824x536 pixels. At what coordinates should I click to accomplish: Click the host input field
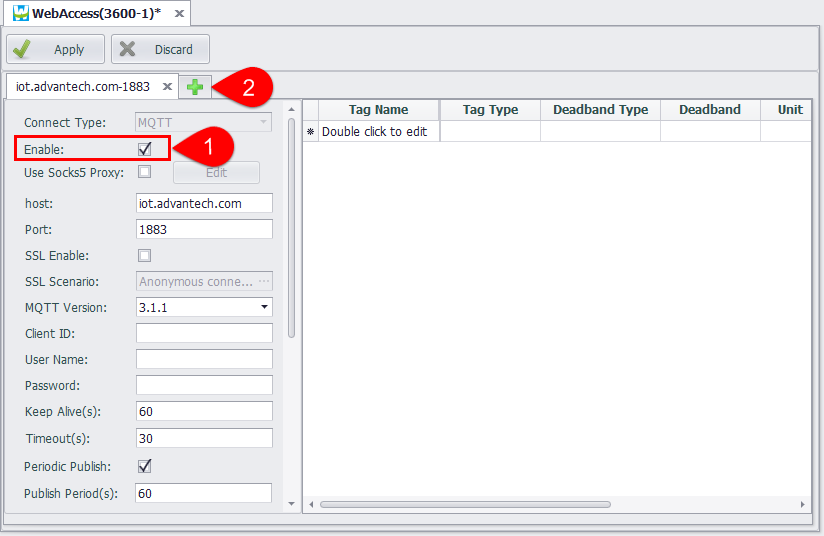(204, 203)
